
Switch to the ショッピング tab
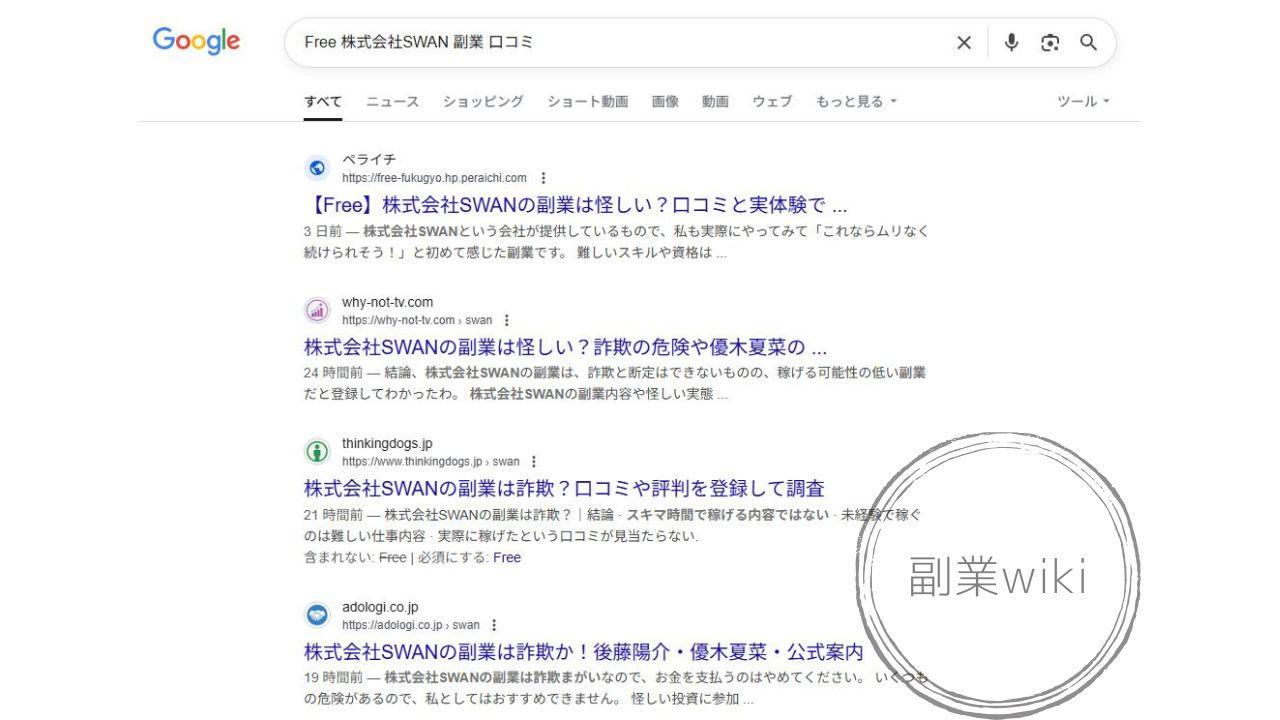[483, 101]
